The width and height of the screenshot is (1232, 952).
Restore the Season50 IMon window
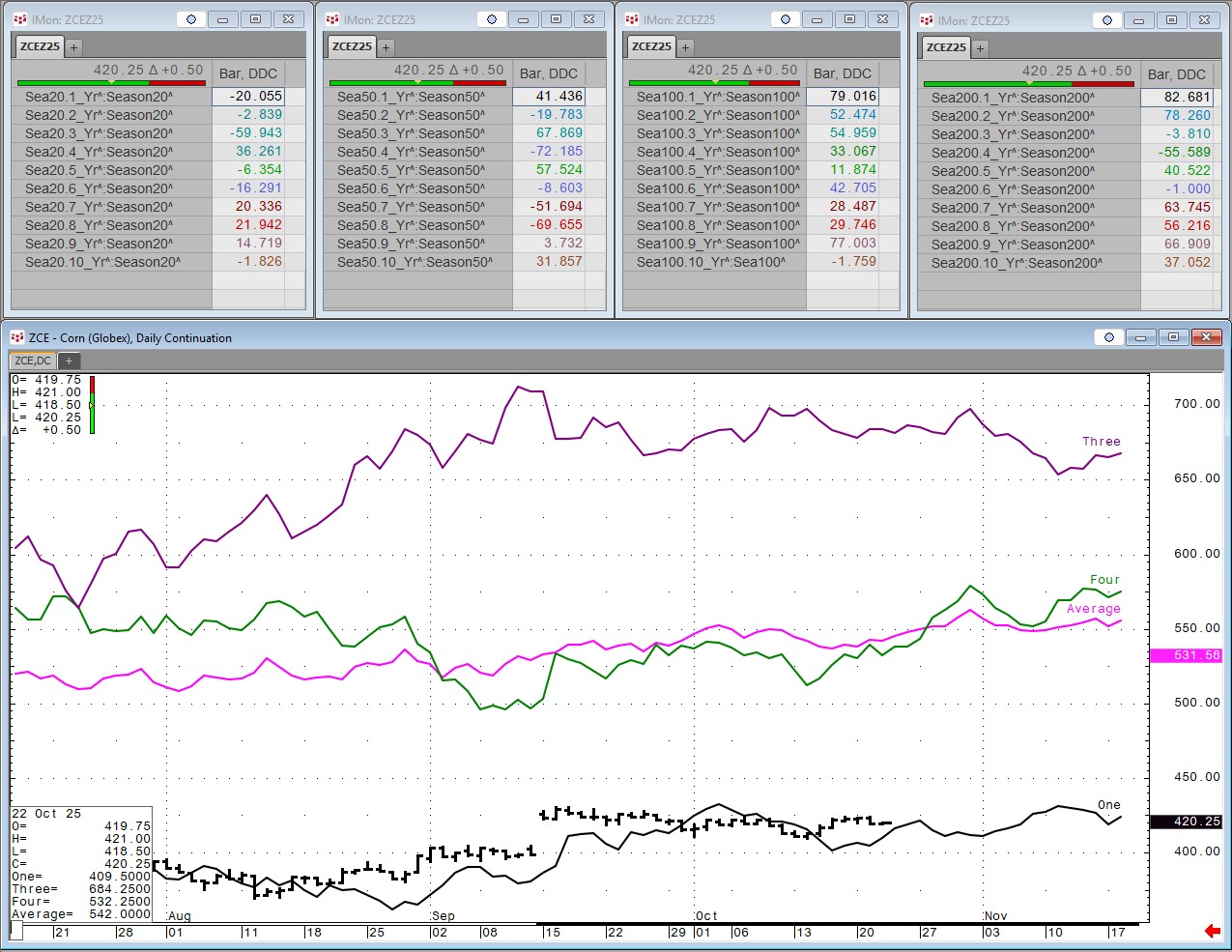(556, 19)
